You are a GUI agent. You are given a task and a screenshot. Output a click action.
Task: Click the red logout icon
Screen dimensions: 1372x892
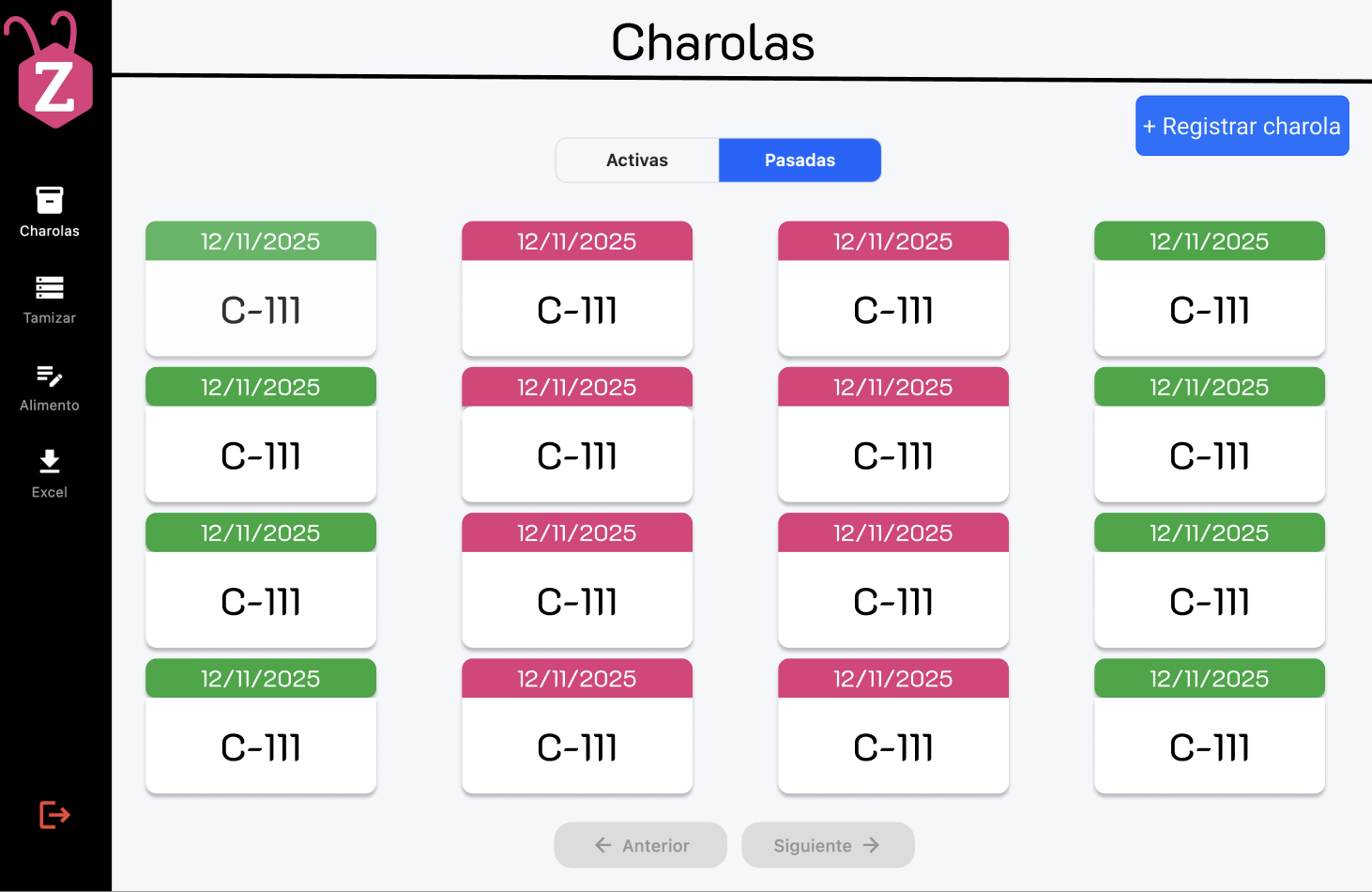pyautogui.click(x=54, y=814)
